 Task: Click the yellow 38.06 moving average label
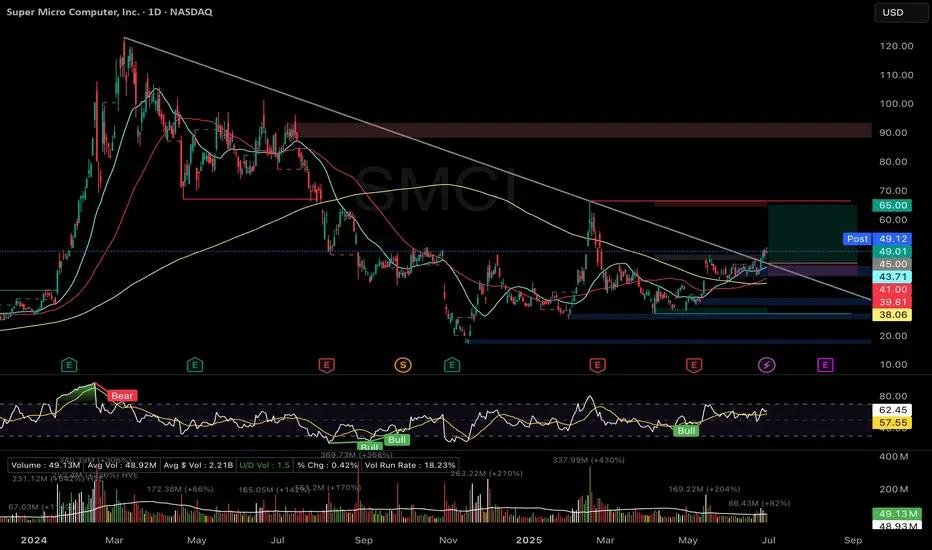tap(892, 315)
